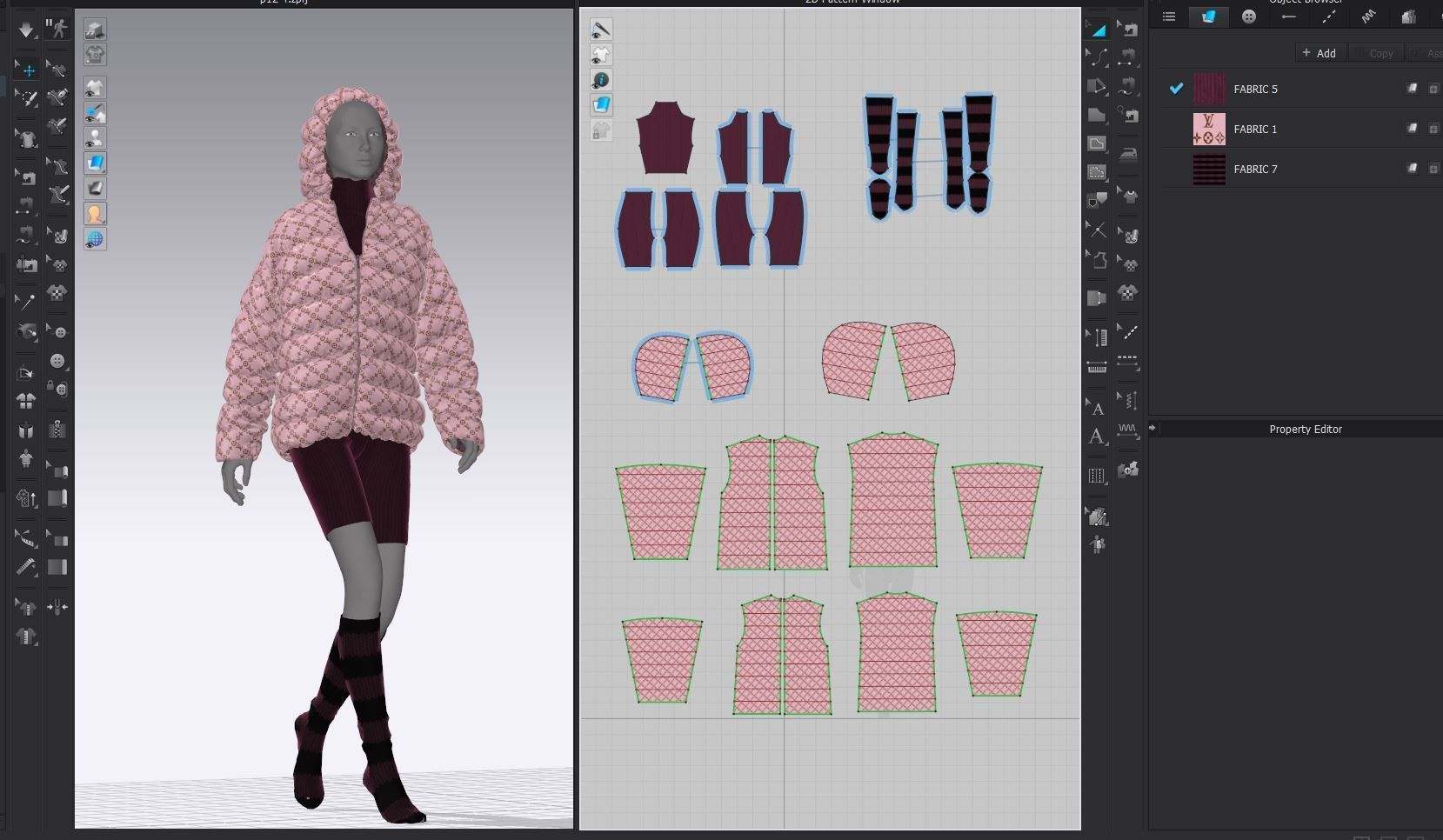This screenshot has width=1443, height=840.
Task: Select the FABRIC 7 striped swatch
Action: pyautogui.click(x=1209, y=169)
